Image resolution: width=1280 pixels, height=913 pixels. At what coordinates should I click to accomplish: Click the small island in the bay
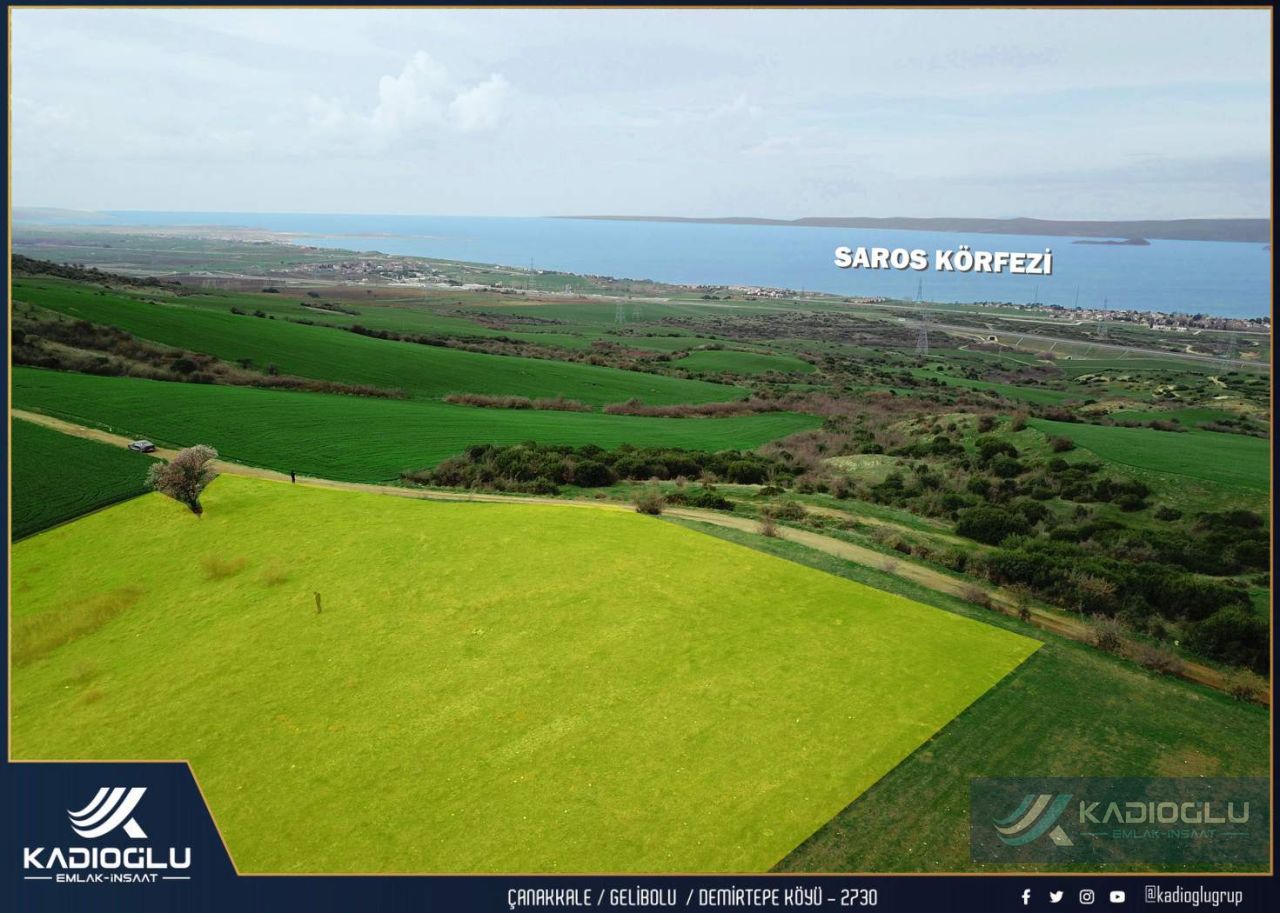pos(1111,241)
